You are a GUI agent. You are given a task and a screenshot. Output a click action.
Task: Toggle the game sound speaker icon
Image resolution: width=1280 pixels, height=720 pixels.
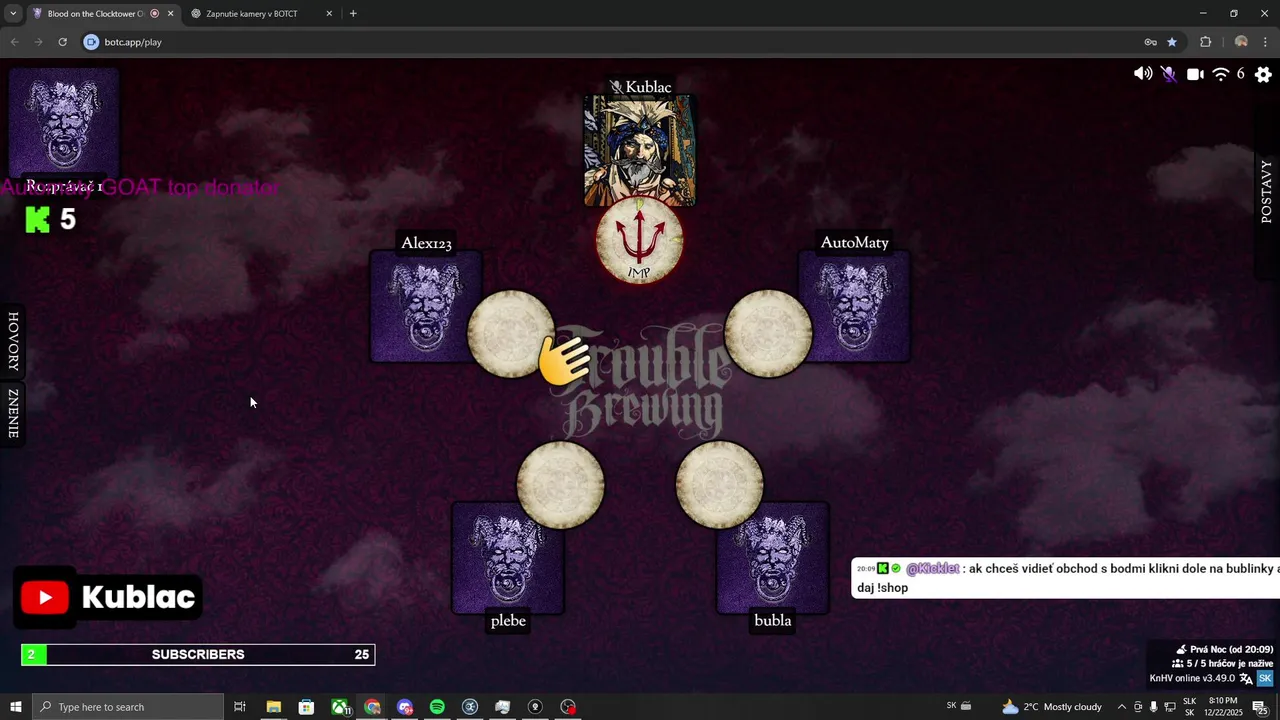(x=1142, y=74)
